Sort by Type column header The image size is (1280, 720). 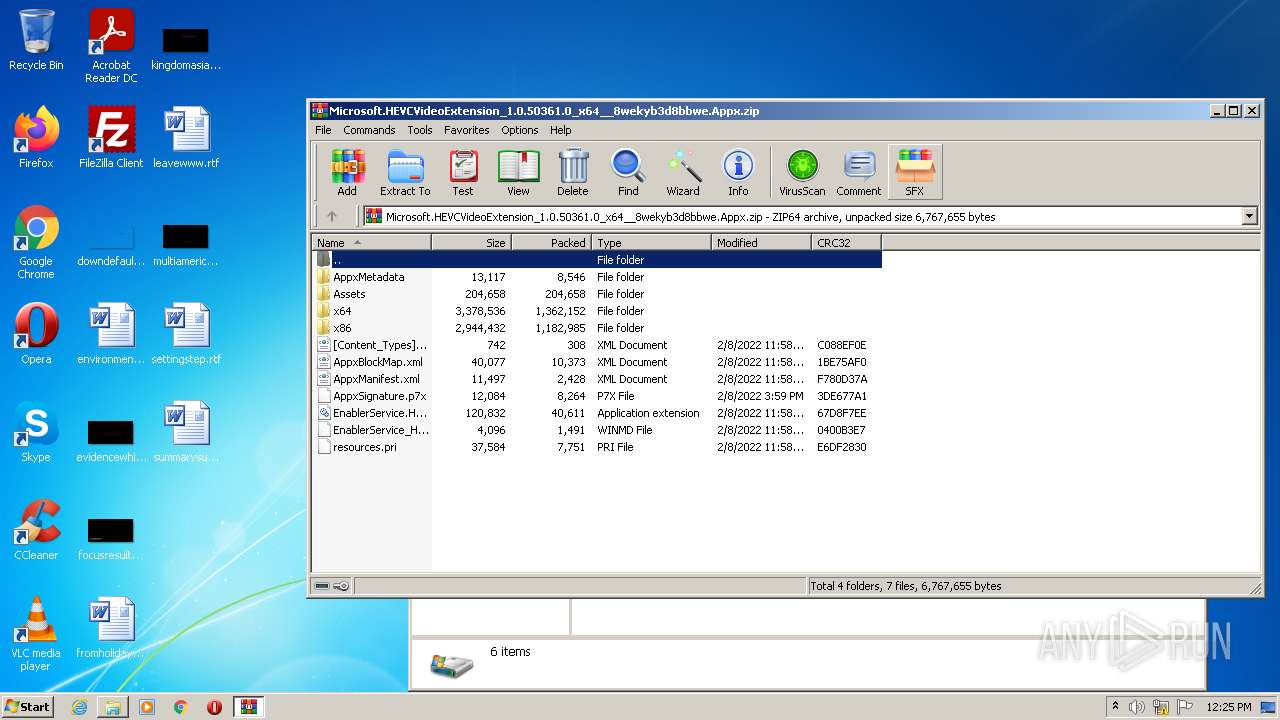coord(652,242)
